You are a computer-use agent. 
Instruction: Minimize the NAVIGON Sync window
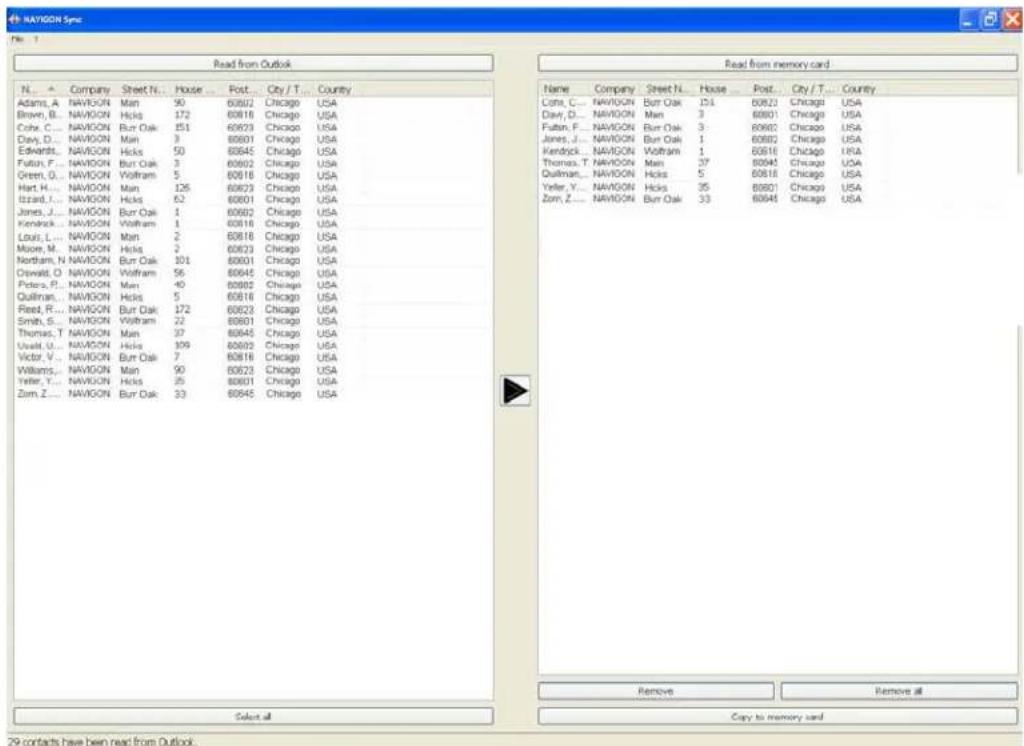pyautogui.click(x=969, y=20)
